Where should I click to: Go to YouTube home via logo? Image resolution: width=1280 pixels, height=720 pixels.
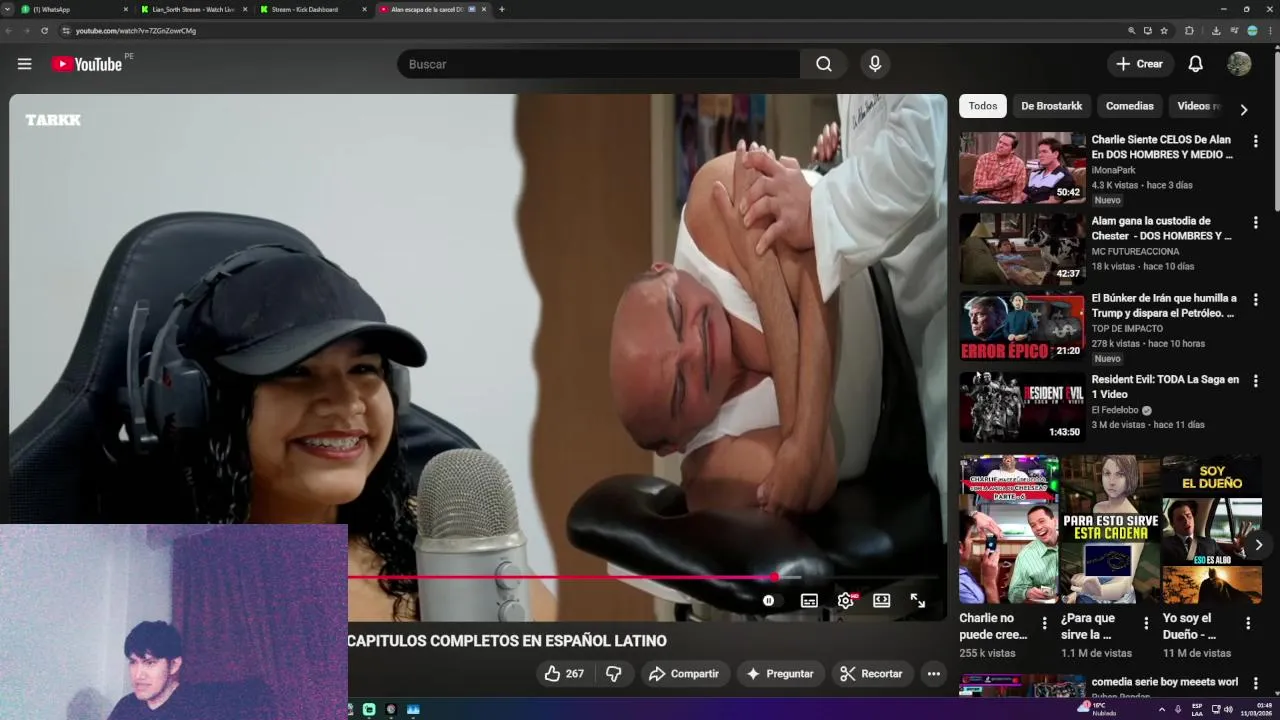pyautogui.click(x=87, y=64)
